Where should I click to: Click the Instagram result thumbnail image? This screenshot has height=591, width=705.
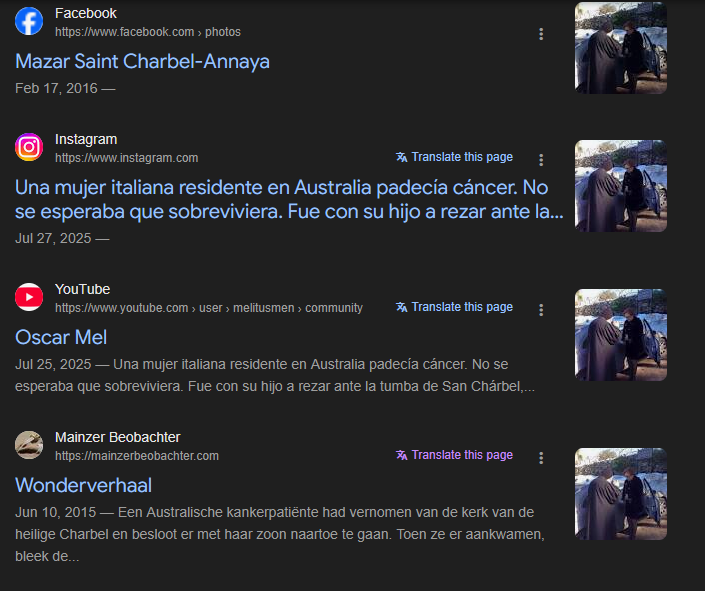point(620,186)
